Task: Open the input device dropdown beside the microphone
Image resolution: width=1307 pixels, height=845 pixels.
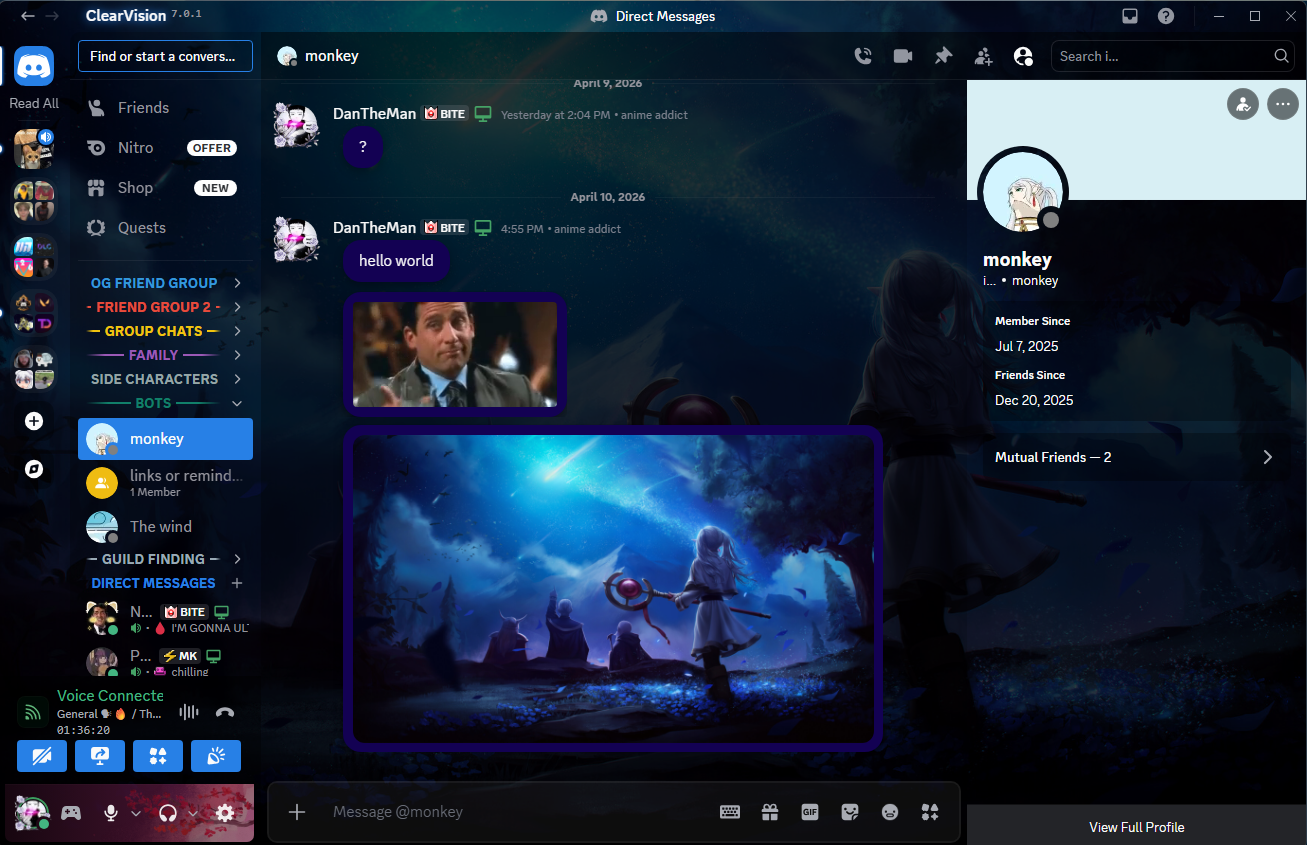Action: coord(137,813)
